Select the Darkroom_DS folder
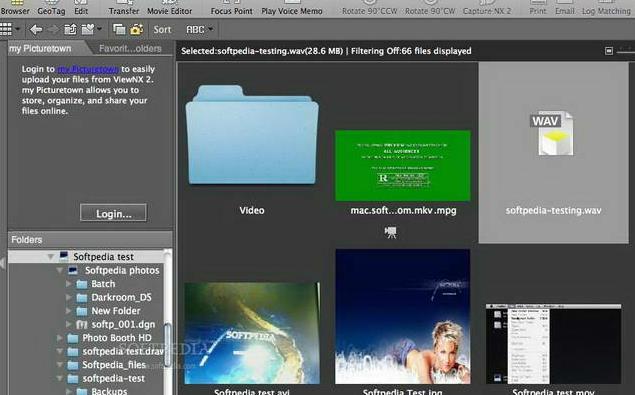Viewport: 635px width, 395px height. click(121, 297)
